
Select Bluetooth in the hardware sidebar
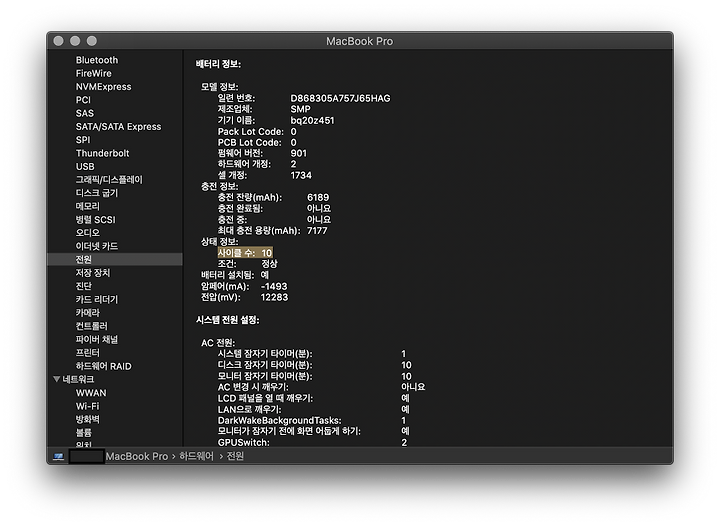click(96, 60)
